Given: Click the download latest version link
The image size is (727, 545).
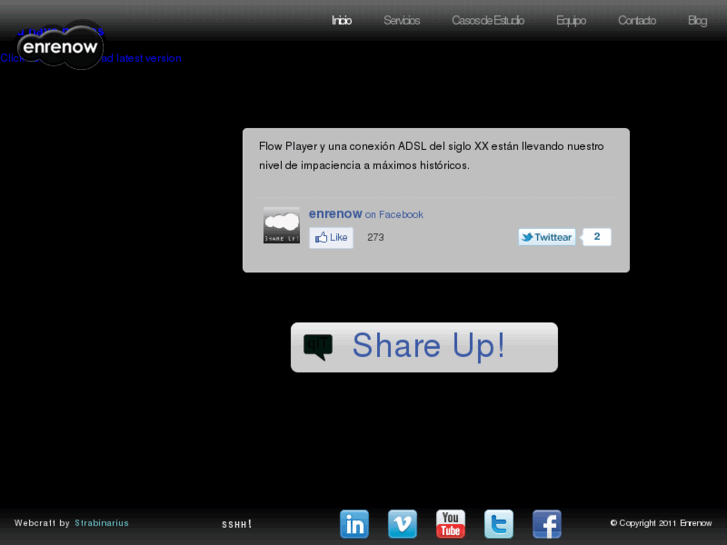Looking at the screenshot, I should pos(91,58).
